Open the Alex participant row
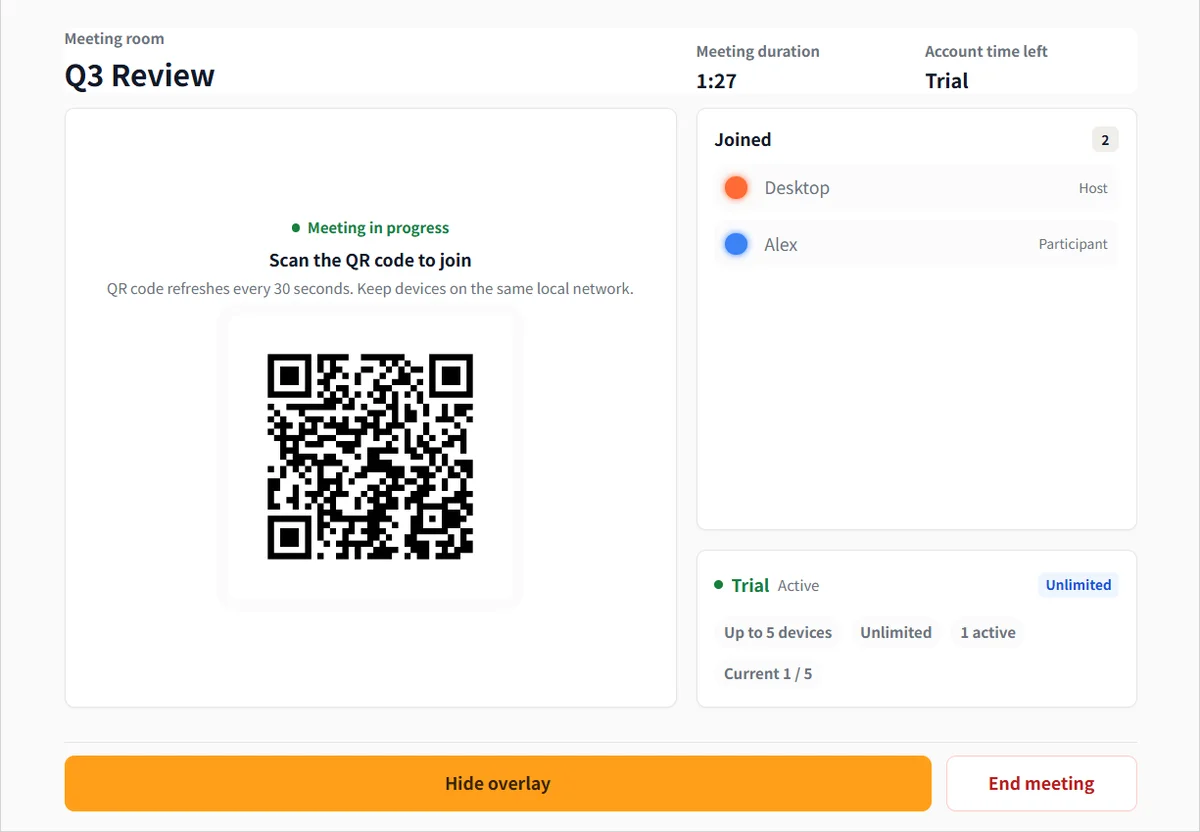This screenshot has height=832, width=1200. click(916, 244)
